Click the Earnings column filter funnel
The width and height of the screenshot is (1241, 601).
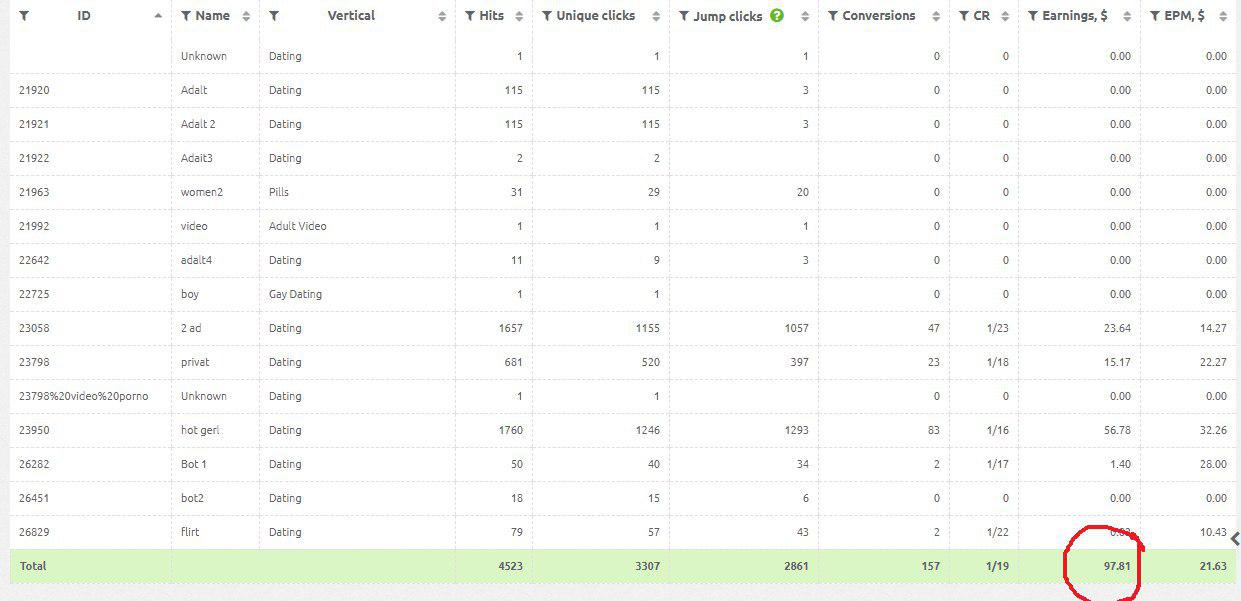coord(1033,16)
